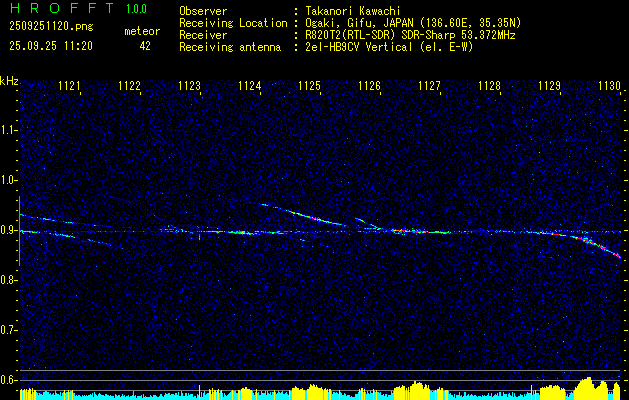Click the 1121 time marker
629x400 pixels.
tap(69, 86)
